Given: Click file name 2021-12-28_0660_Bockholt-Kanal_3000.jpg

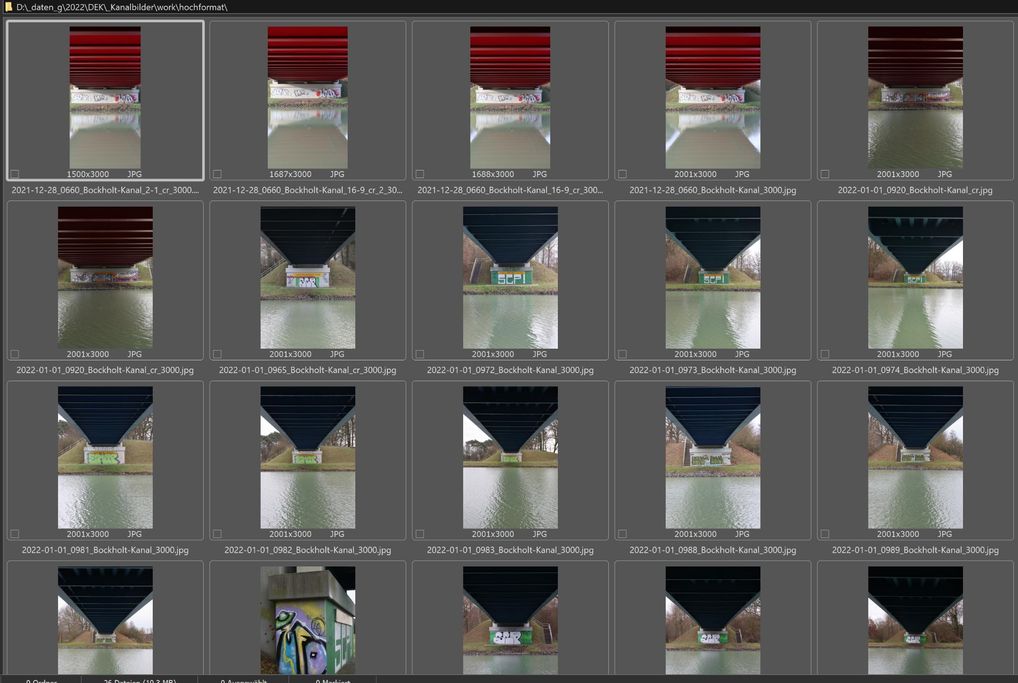Looking at the screenshot, I should (x=713, y=190).
